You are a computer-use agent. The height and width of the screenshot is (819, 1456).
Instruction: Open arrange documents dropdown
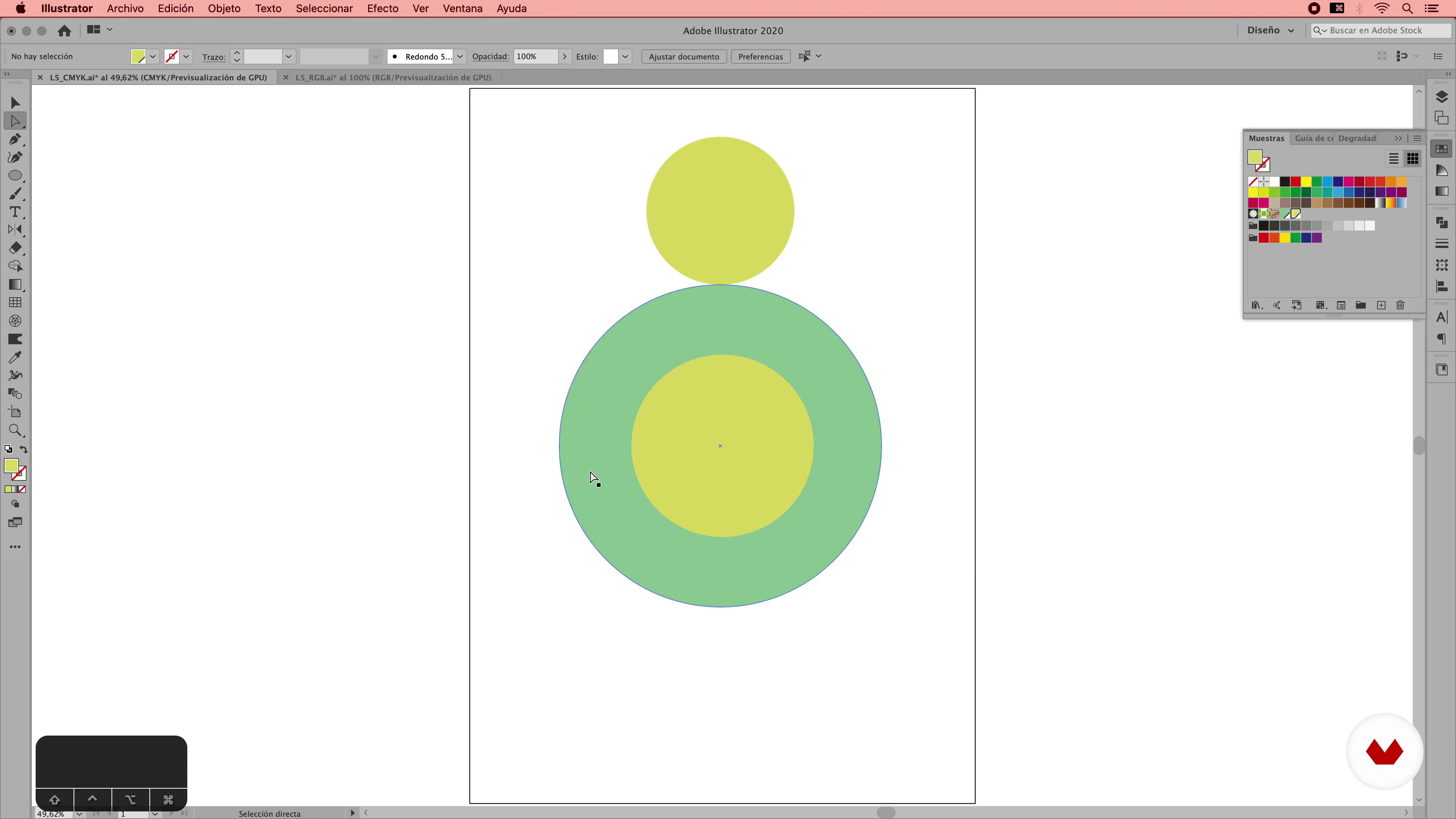pyautogui.click(x=99, y=30)
